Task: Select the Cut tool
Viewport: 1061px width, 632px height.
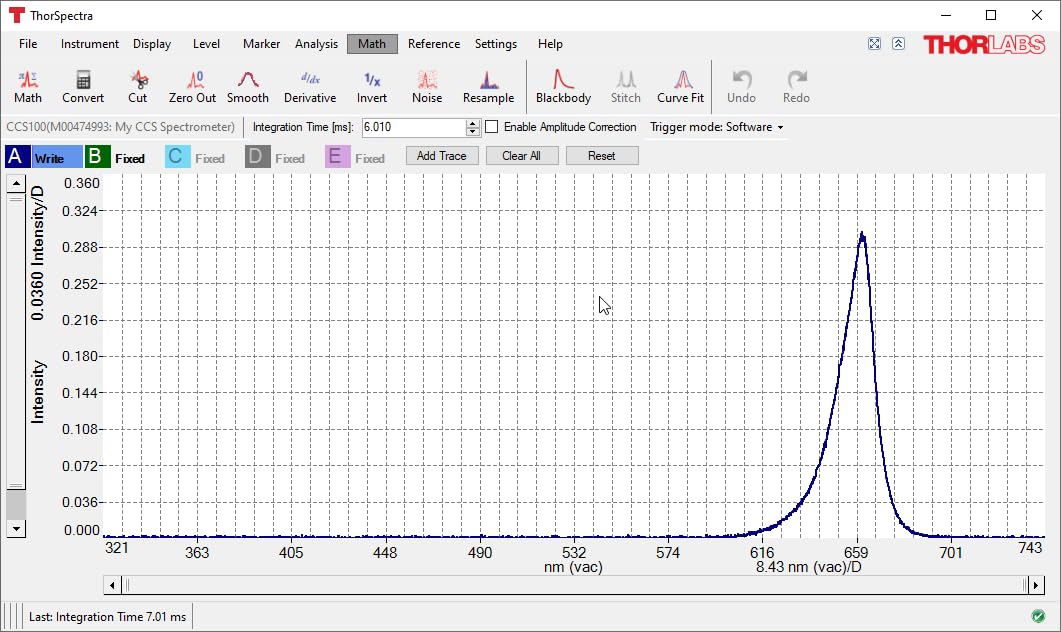Action: pos(137,87)
